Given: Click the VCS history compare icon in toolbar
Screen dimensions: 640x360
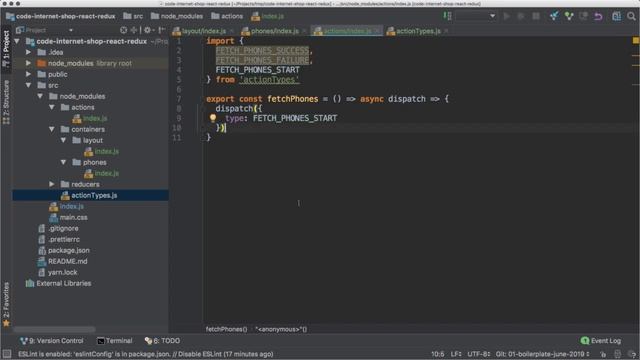Looking at the screenshot, I should coord(583,16).
